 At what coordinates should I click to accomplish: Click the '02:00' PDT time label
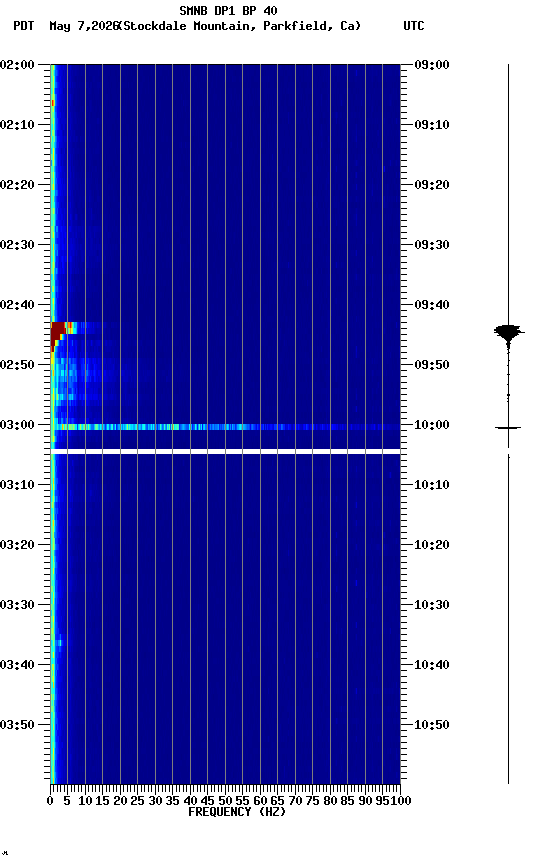tap(17, 64)
